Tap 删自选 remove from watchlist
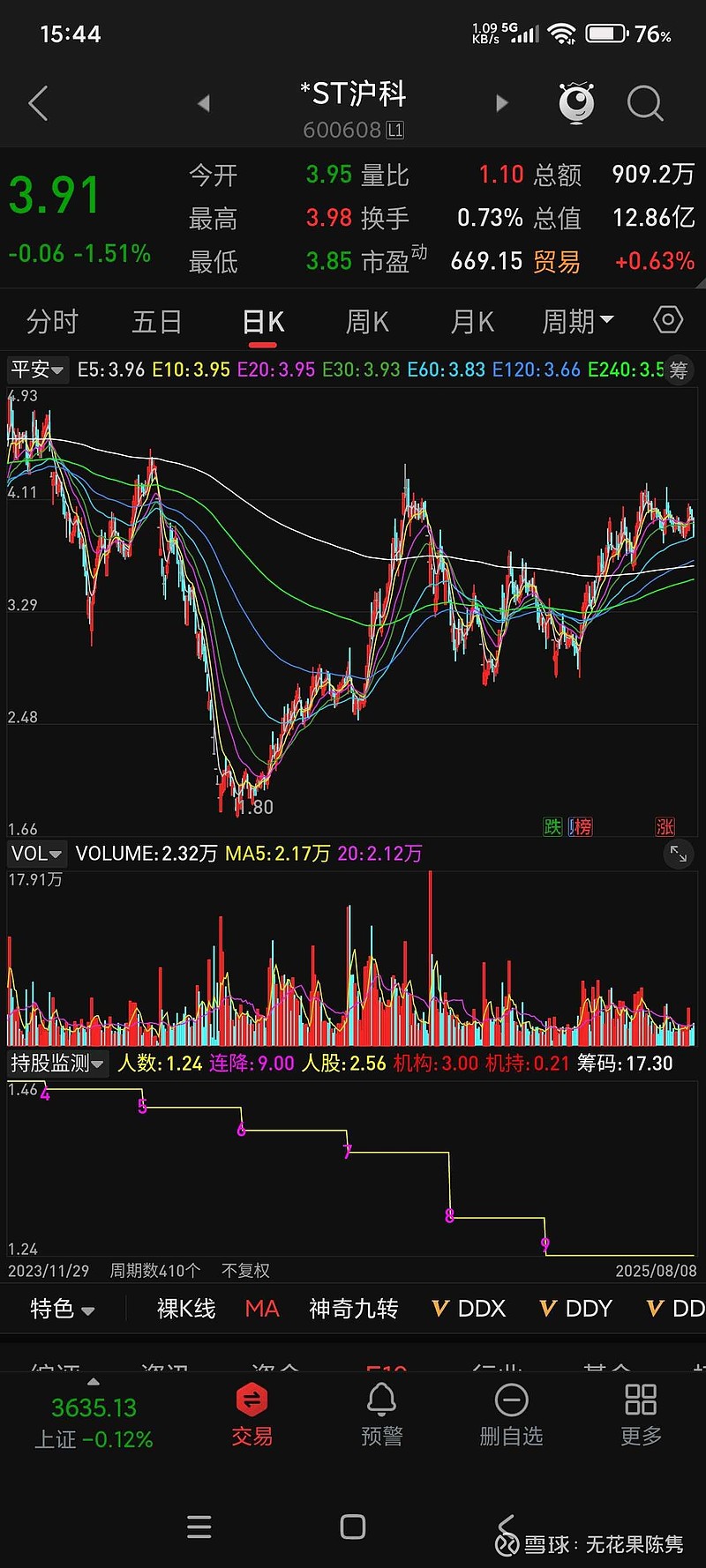The height and width of the screenshot is (1568, 706). click(x=511, y=1415)
